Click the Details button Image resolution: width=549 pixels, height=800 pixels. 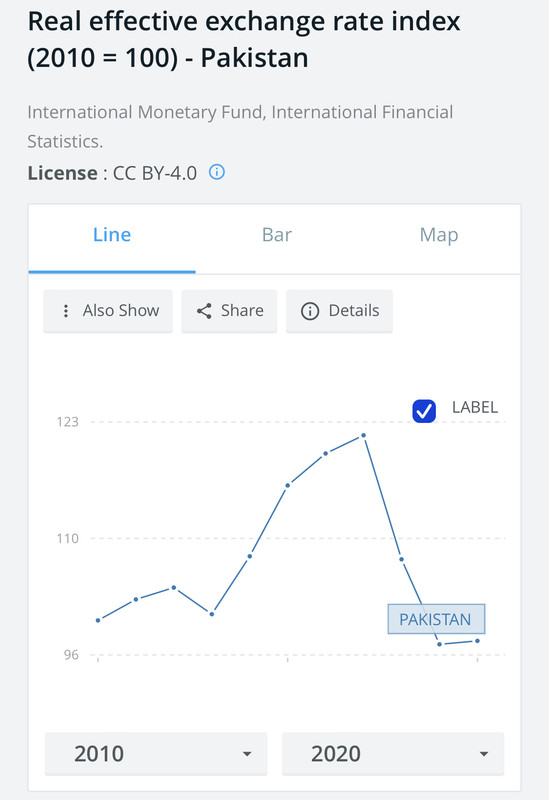pyautogui.click(x=339, y=311)
